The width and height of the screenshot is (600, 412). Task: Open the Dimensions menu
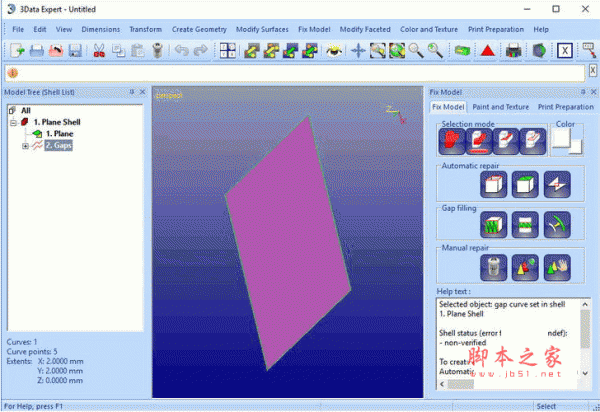click(x=101, y=29)
